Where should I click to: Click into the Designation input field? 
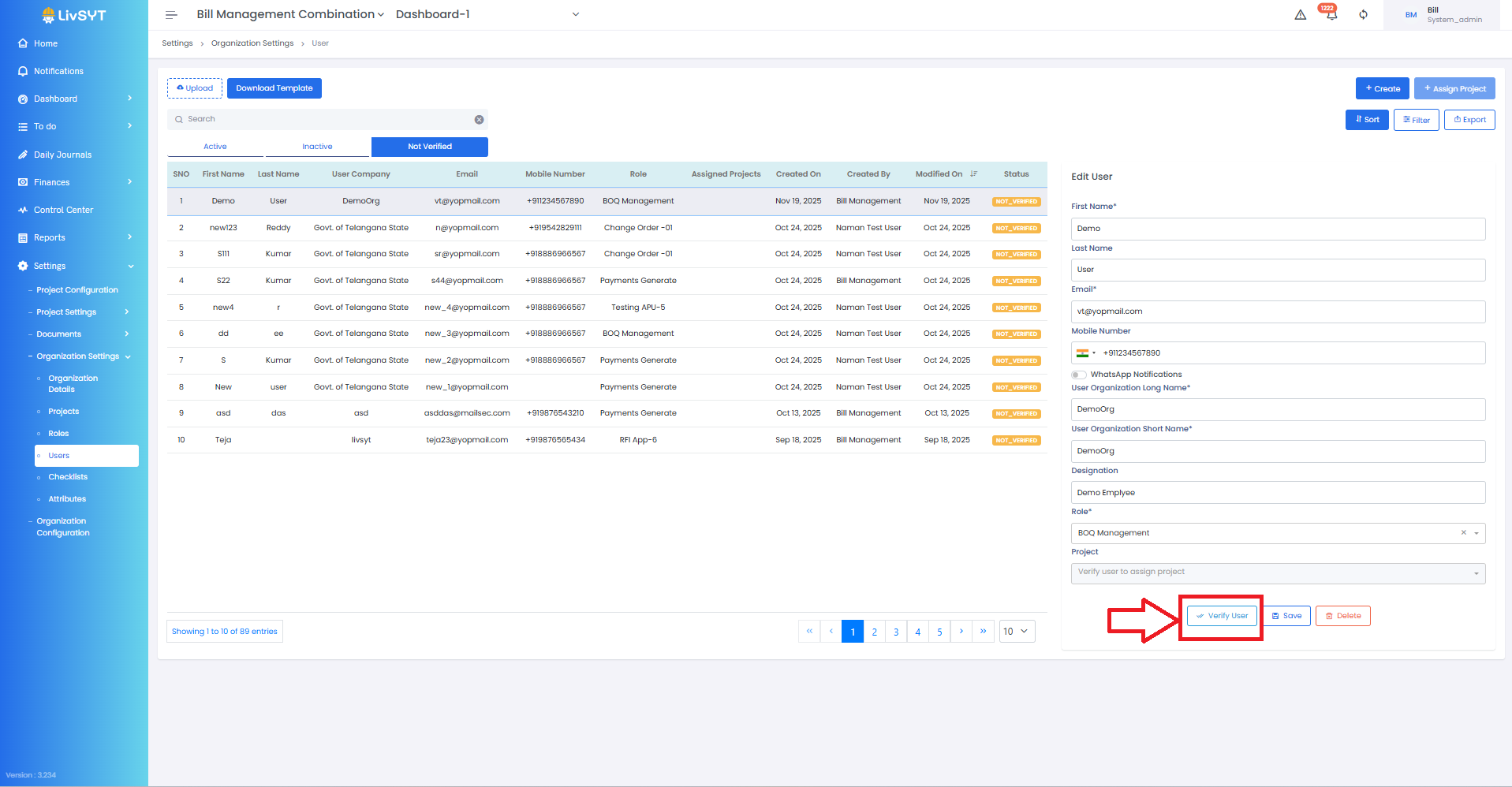[1278, 493]
